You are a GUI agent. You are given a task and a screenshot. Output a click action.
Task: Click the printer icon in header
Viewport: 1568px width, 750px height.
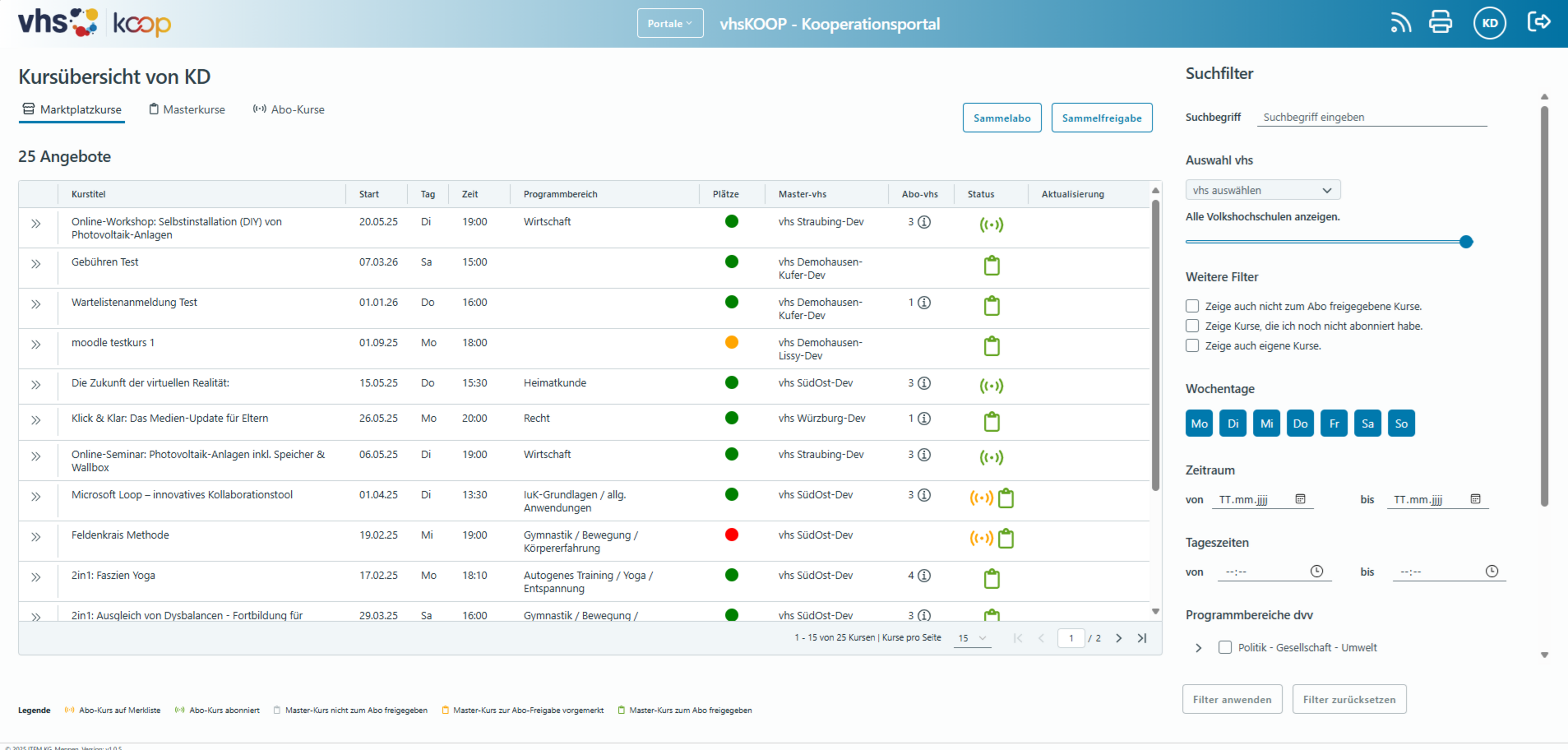(x=1440, y=22)
